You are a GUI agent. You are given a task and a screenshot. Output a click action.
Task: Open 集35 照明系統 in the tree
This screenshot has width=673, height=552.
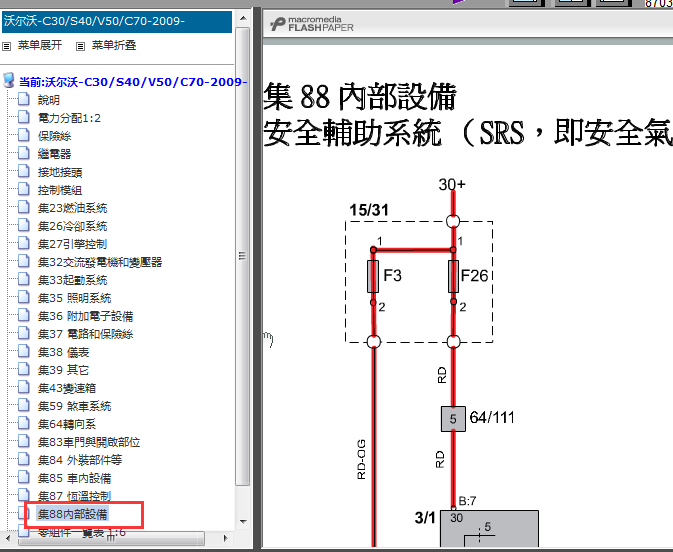[74, 298]
